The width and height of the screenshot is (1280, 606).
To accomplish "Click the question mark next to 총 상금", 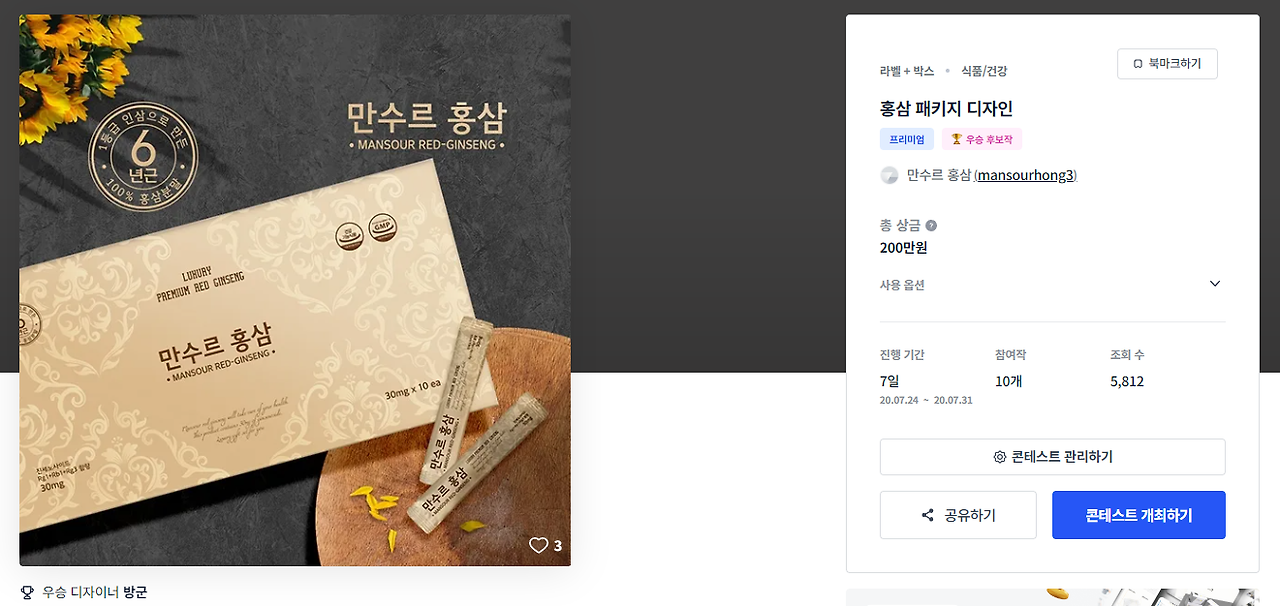I will pyautogui.click(x=931, y=225).
